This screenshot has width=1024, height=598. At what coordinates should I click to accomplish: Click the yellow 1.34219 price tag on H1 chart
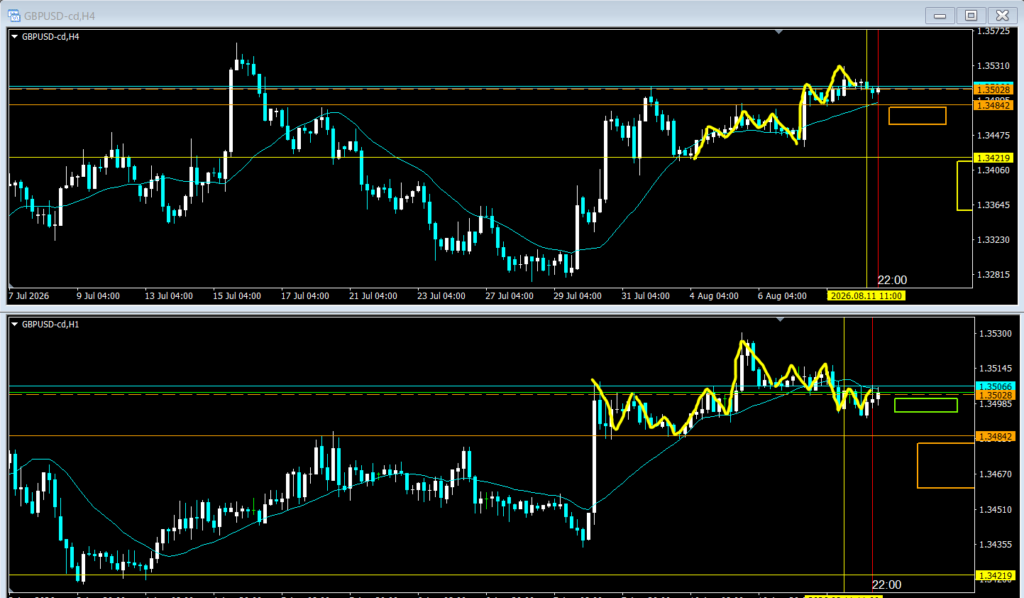pos(995,576)
